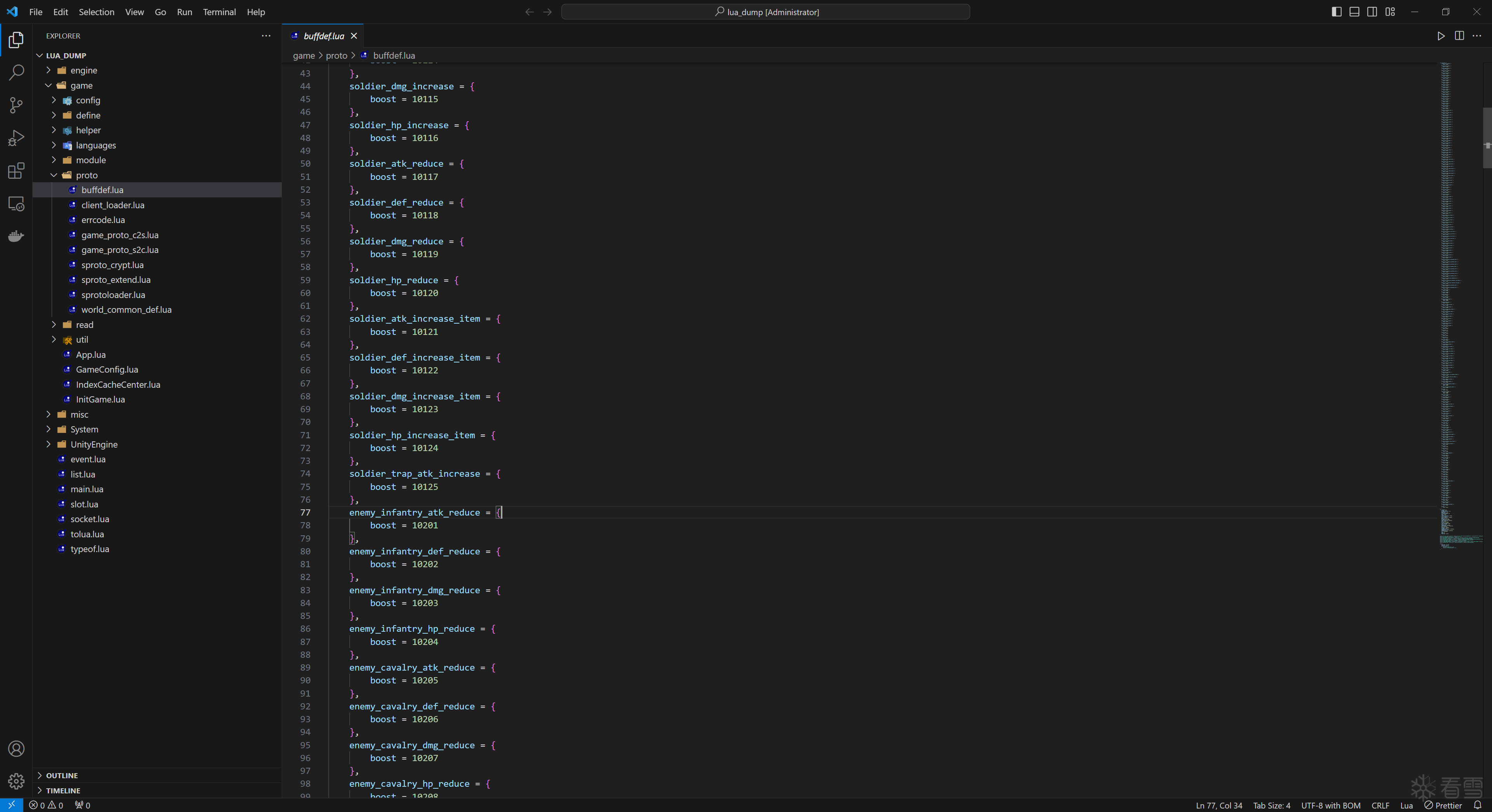Open the Manage settings gear

(16, 781)
